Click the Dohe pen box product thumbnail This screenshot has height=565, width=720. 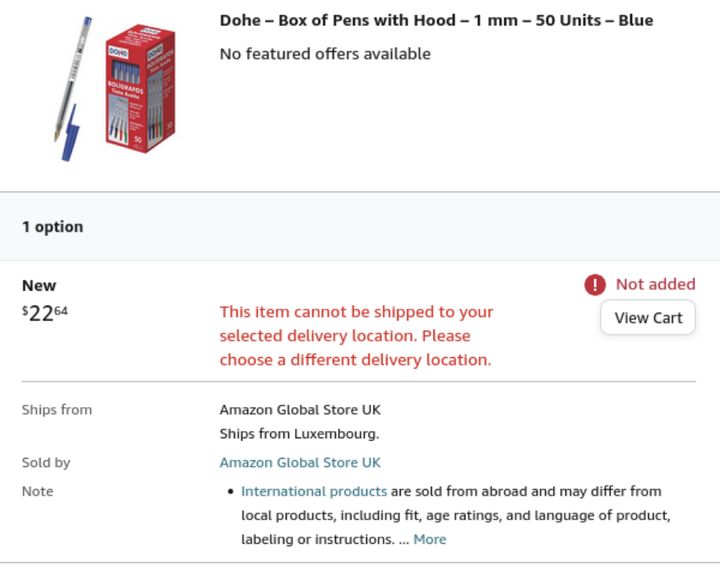[140, 89]
